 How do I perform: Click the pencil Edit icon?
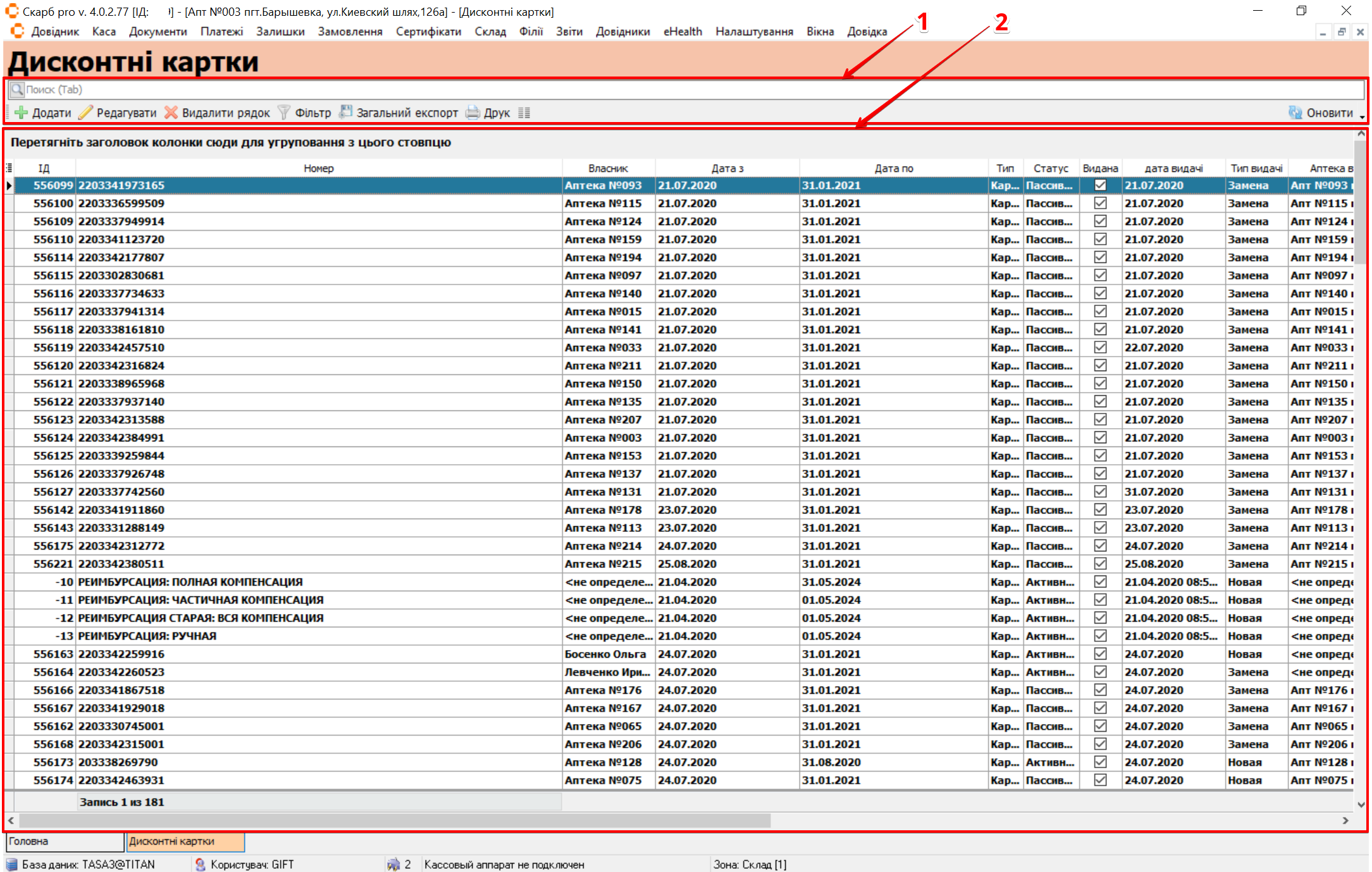pyautogui.click(x=85, y=113)
